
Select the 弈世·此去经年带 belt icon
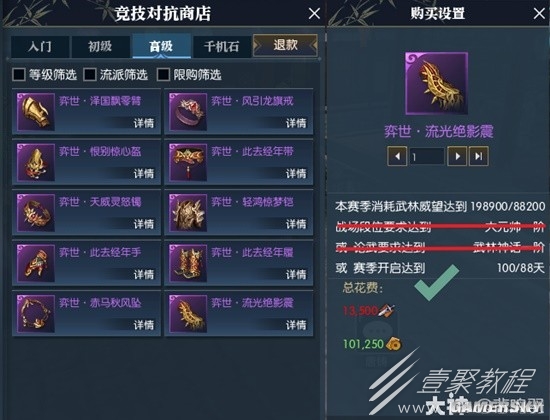point(188,162)
